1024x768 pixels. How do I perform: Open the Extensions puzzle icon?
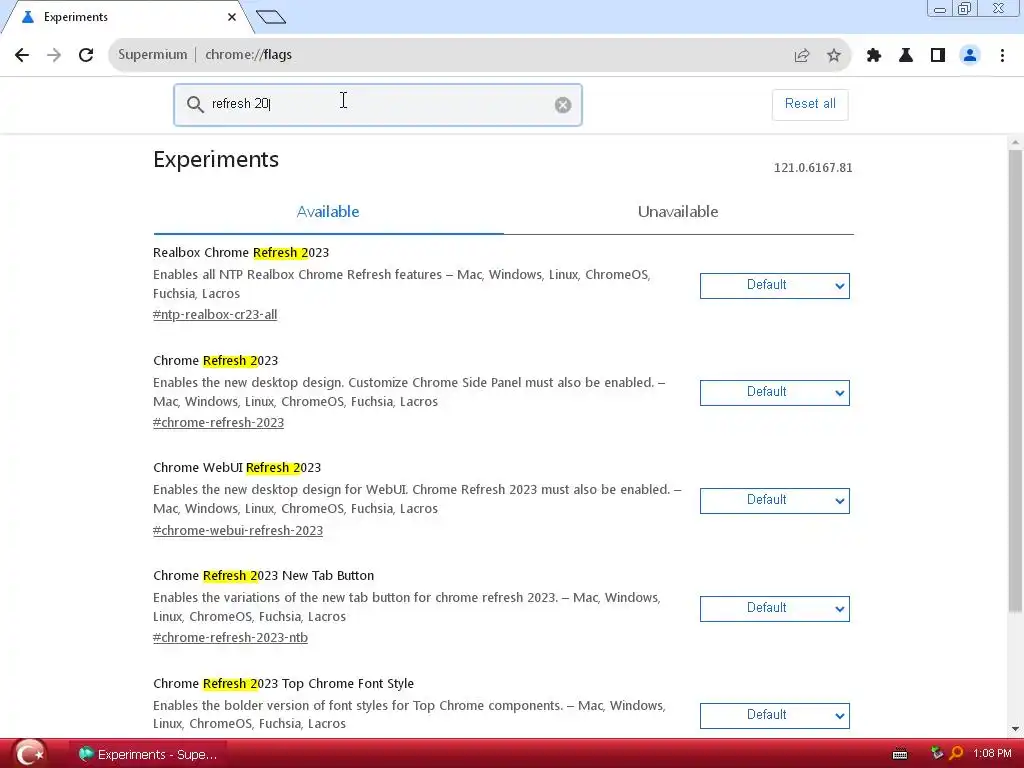coord(874,56)
